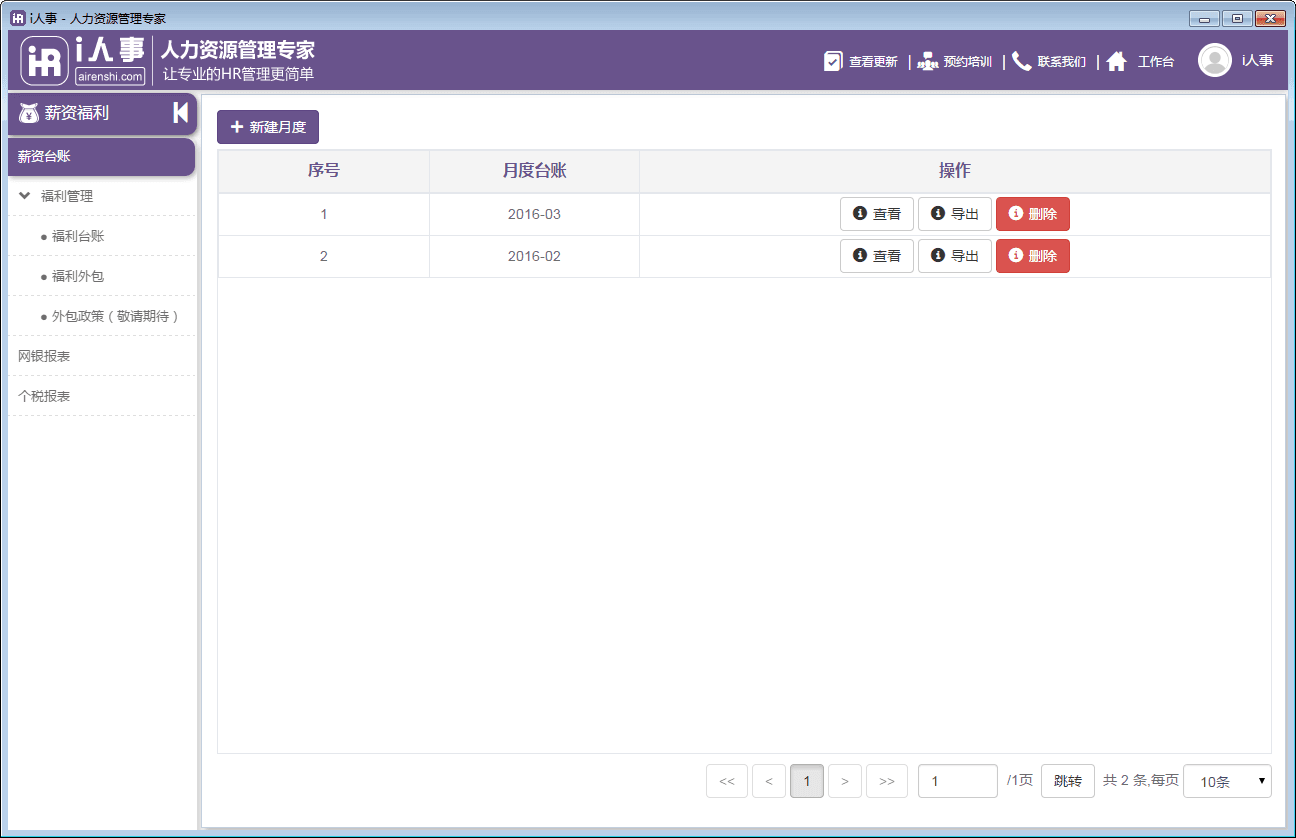The image size is (1296, 838).
Task: Expand or collapse the 福利管理 section
Action: (x=66, y=196)
